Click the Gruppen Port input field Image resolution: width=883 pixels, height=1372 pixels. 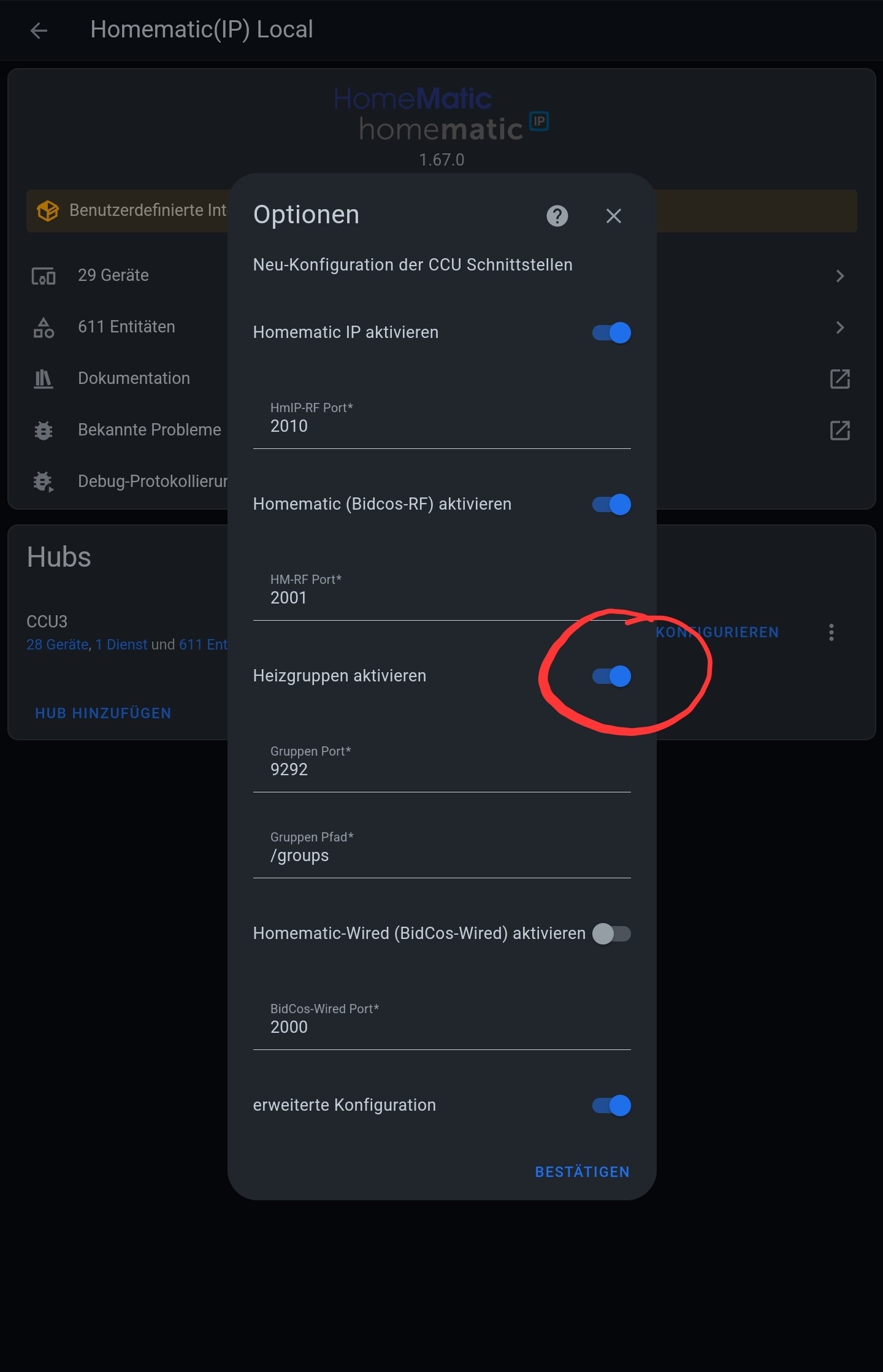coord(442,762)
